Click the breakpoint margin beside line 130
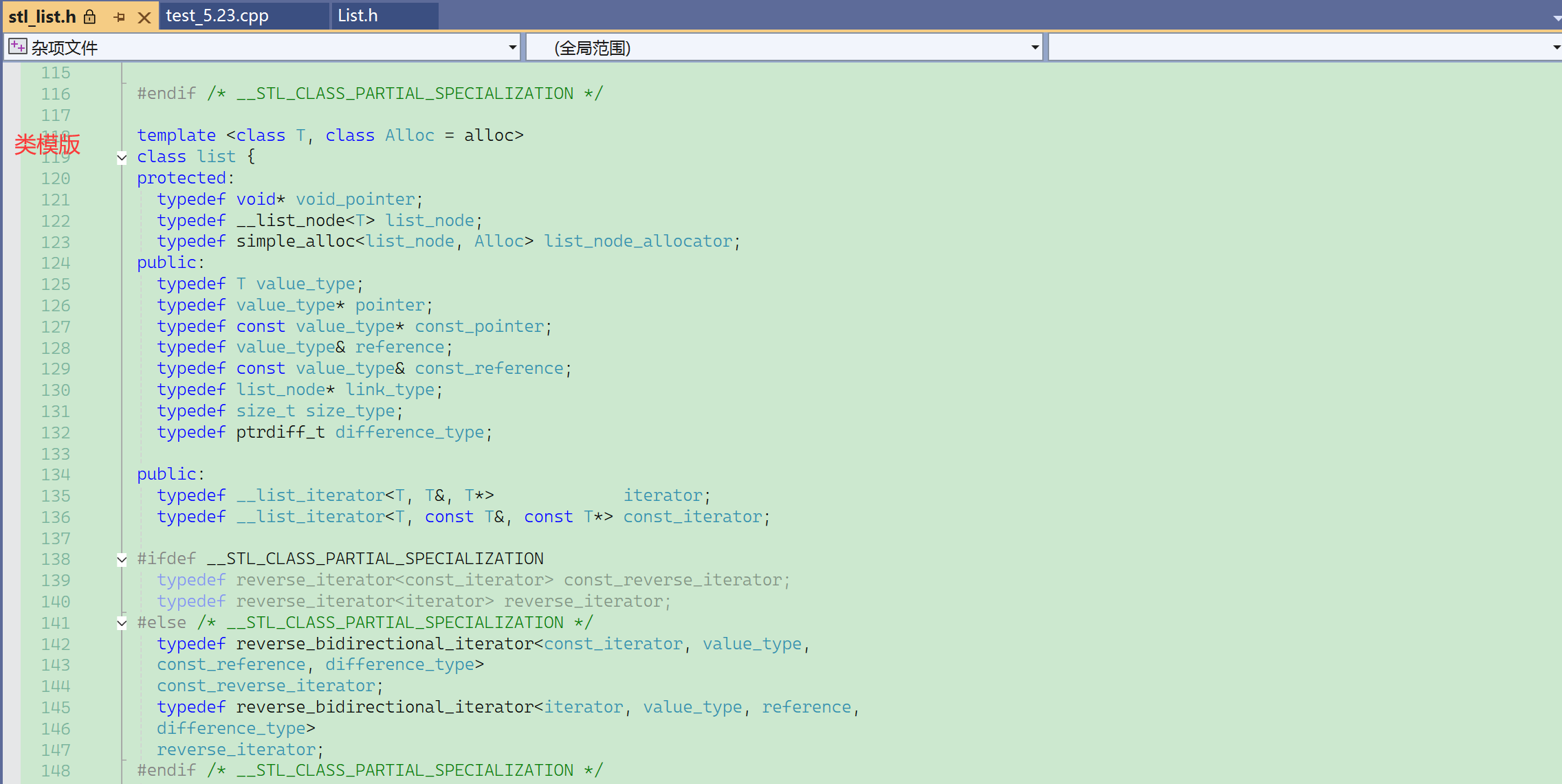1562x784 pixels. (x=10, y=390)
